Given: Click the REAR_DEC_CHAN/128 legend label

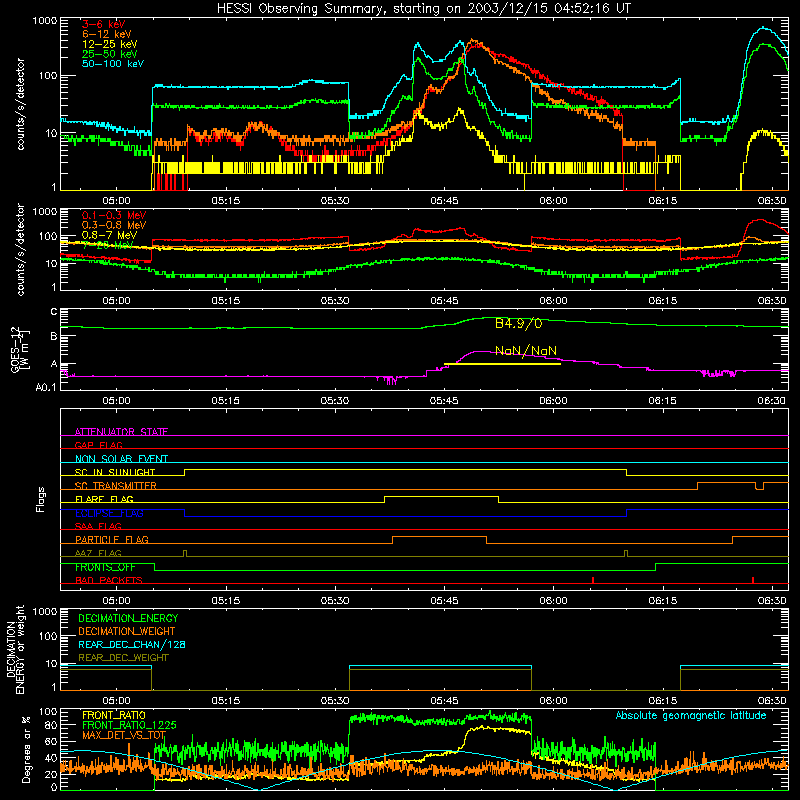Looking at the screenshot, I should pyautogui.click(x=132, y=644).
